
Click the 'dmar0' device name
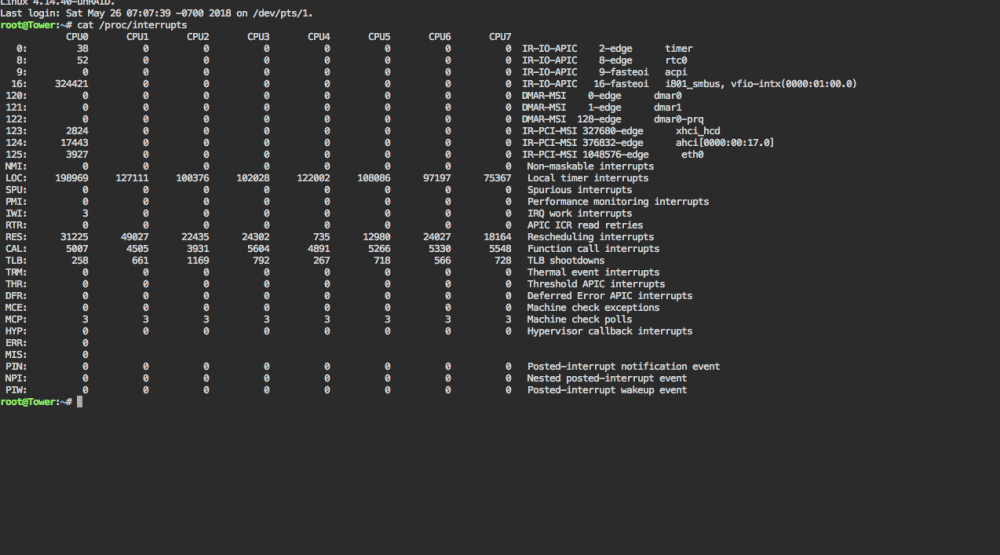[668, 96]
